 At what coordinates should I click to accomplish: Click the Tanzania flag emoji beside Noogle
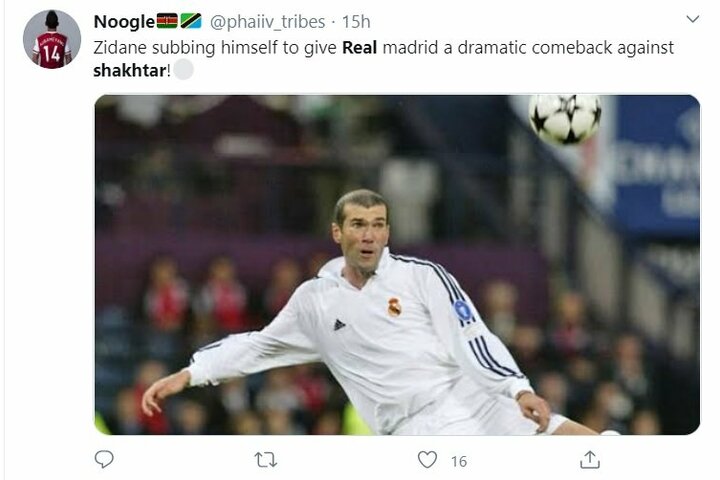(191, 21)
